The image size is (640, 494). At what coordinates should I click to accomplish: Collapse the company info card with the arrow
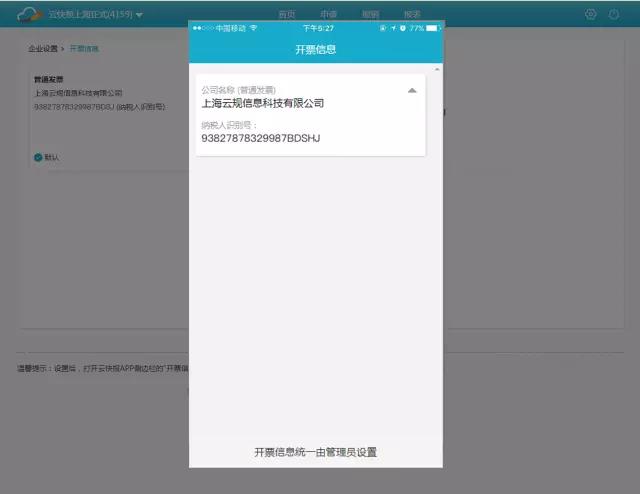[x=412, y=90]
